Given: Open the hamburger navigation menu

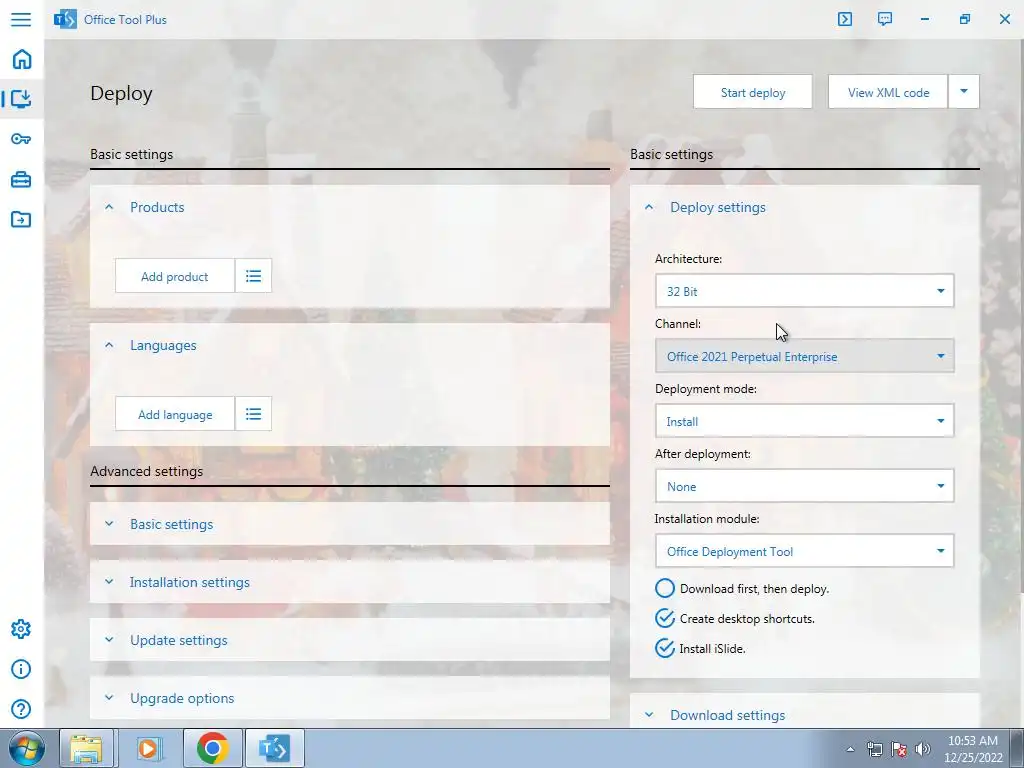Looking at the screenshot, I should click(x=21, y=19).
